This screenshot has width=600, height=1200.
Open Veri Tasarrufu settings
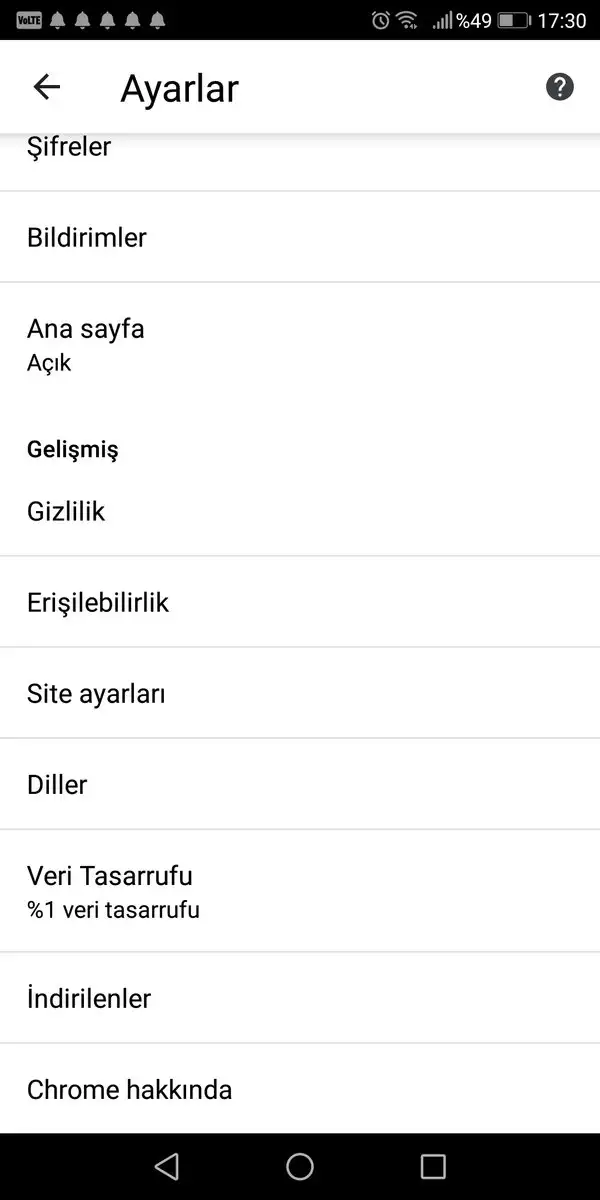click(110, 890)
